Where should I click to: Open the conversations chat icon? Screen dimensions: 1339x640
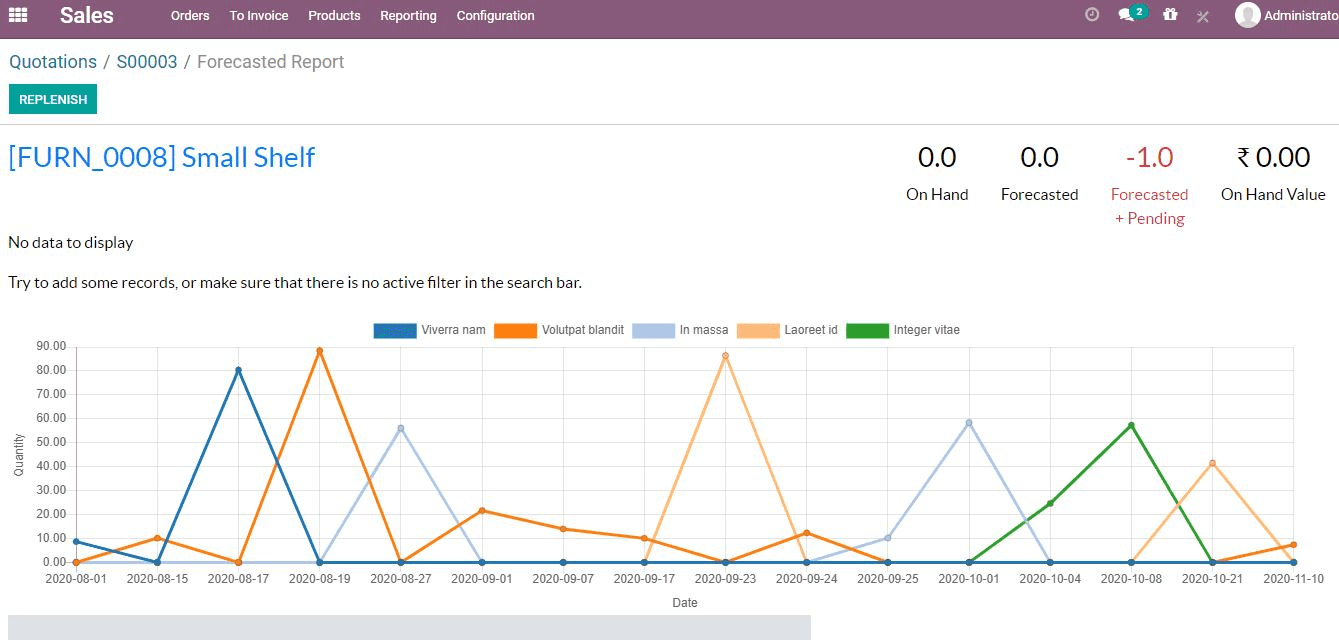[1127, 15]
